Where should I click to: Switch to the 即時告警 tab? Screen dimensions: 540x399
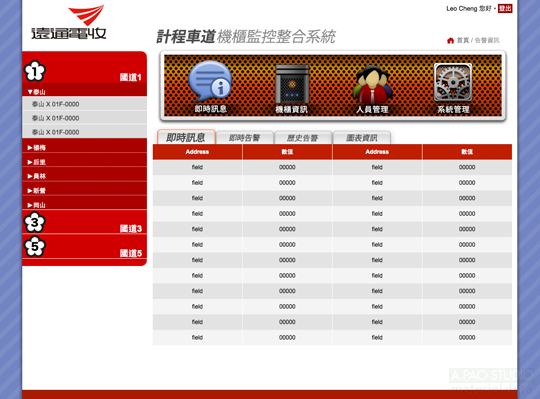click(245, 138)
